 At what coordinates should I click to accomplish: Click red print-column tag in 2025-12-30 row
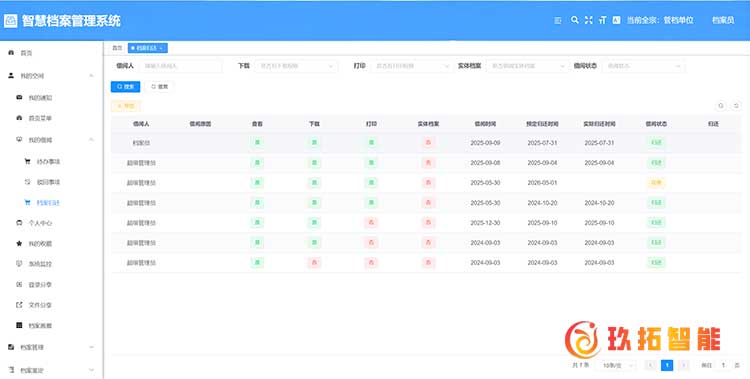pos(371,223)
